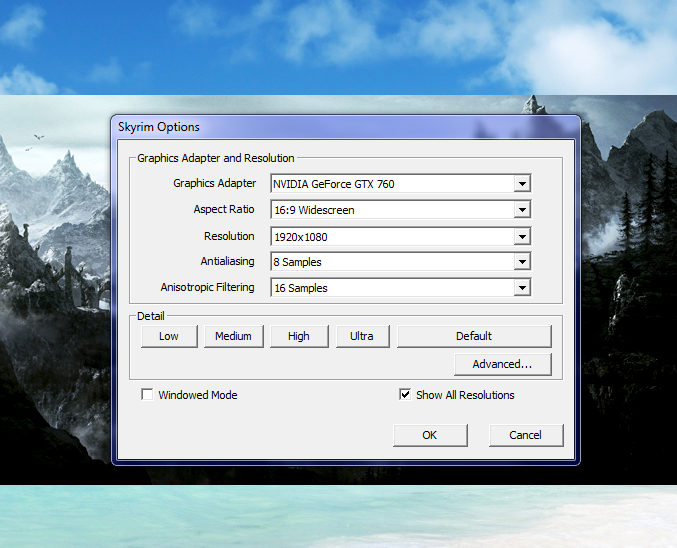Uncheck Show All Resolutions
The width and height of the screenshot is (677, 548).
(405, 395)
